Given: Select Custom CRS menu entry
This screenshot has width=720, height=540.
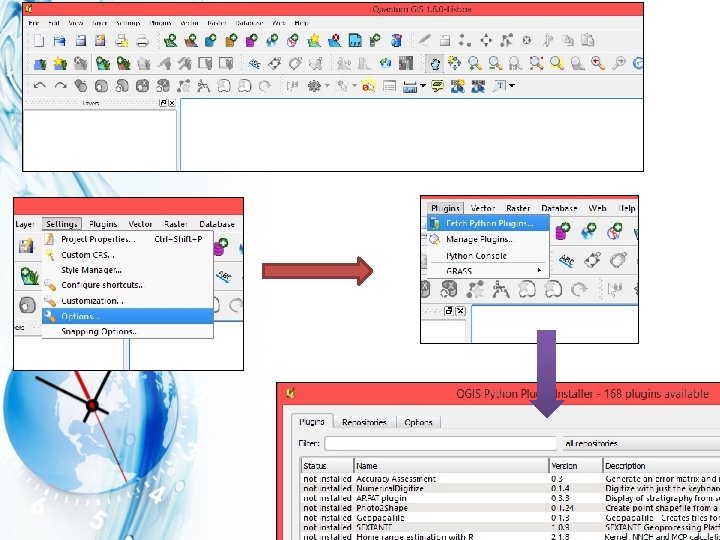Looking at the screenshot, I should [x=128, y=255].
